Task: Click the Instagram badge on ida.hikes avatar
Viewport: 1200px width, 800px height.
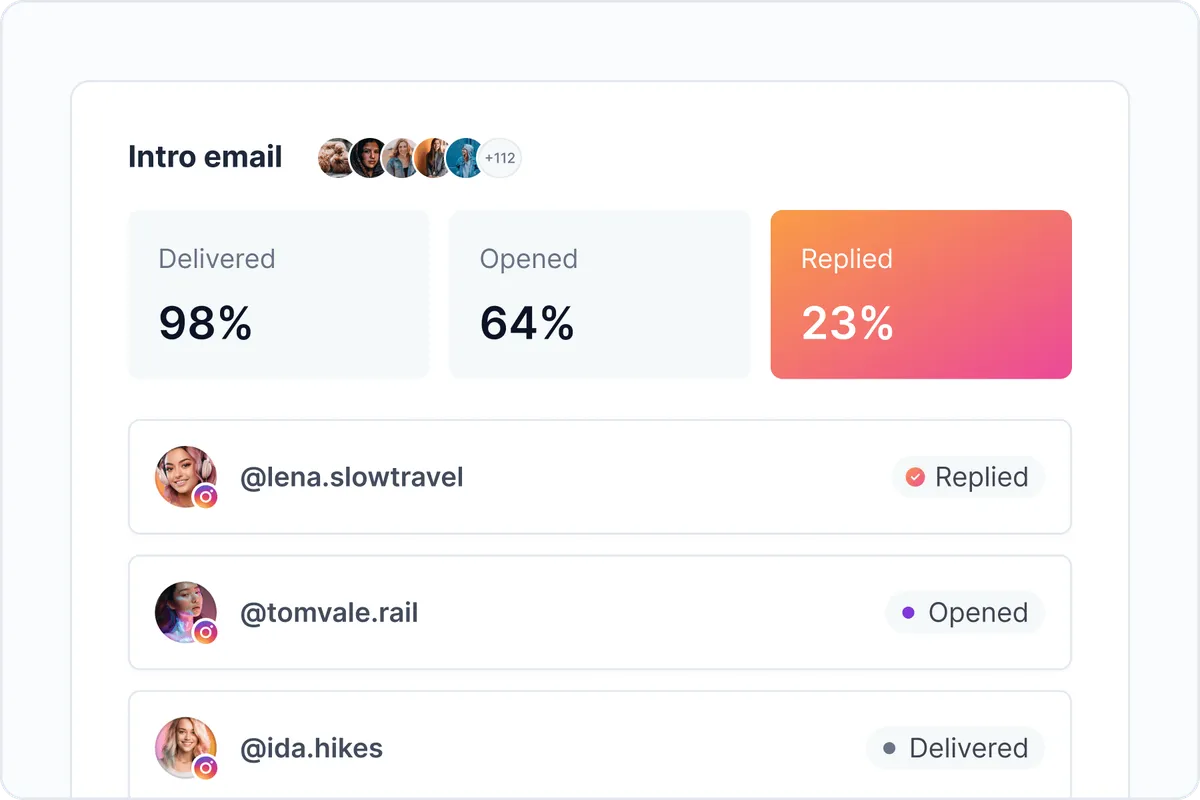Action: [x=205, y=767]
